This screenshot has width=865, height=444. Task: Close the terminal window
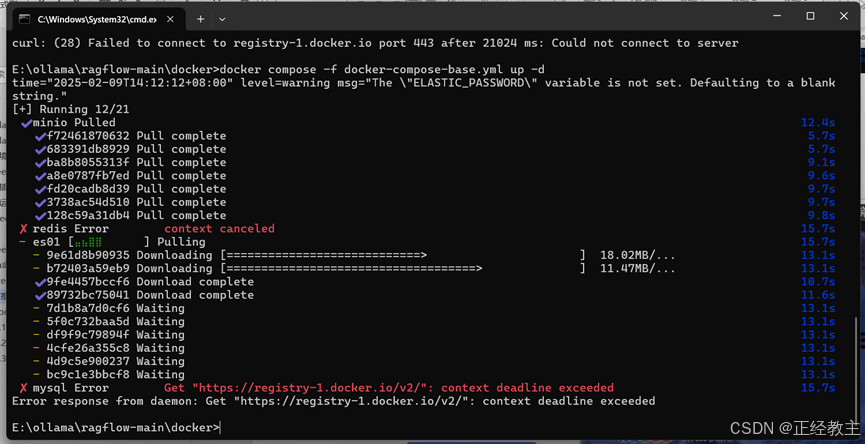click(x=843, y=17)
